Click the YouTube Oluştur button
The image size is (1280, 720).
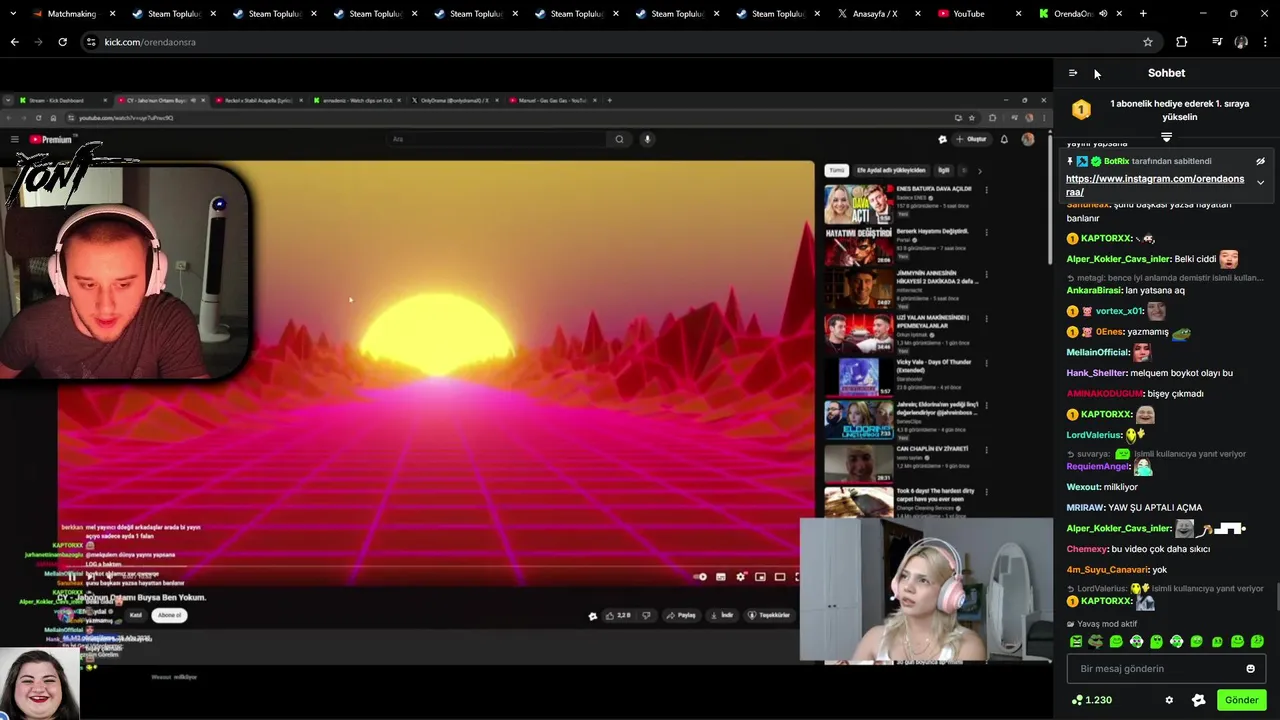971,139
